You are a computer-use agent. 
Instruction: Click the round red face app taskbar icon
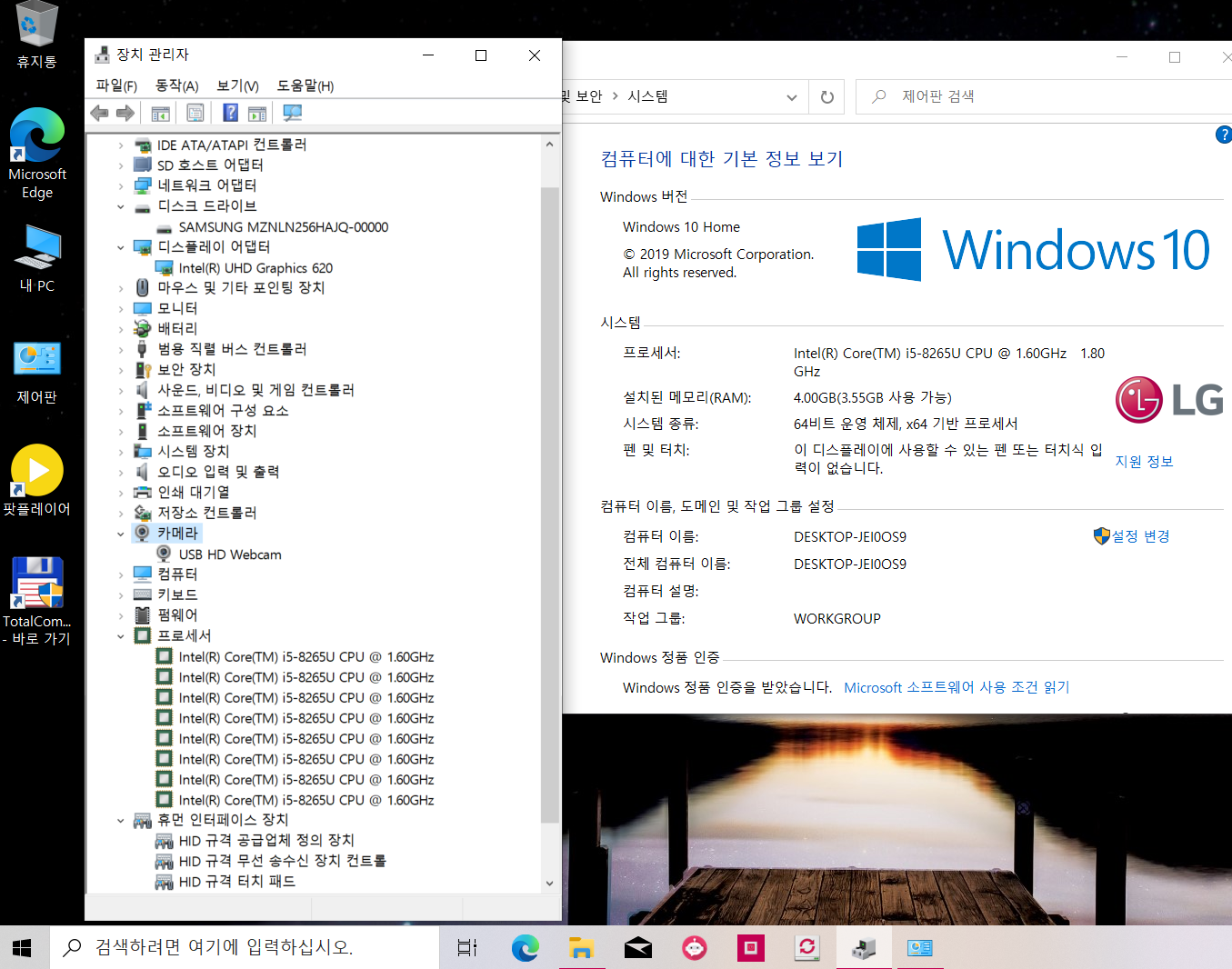(x=695, y=948)
